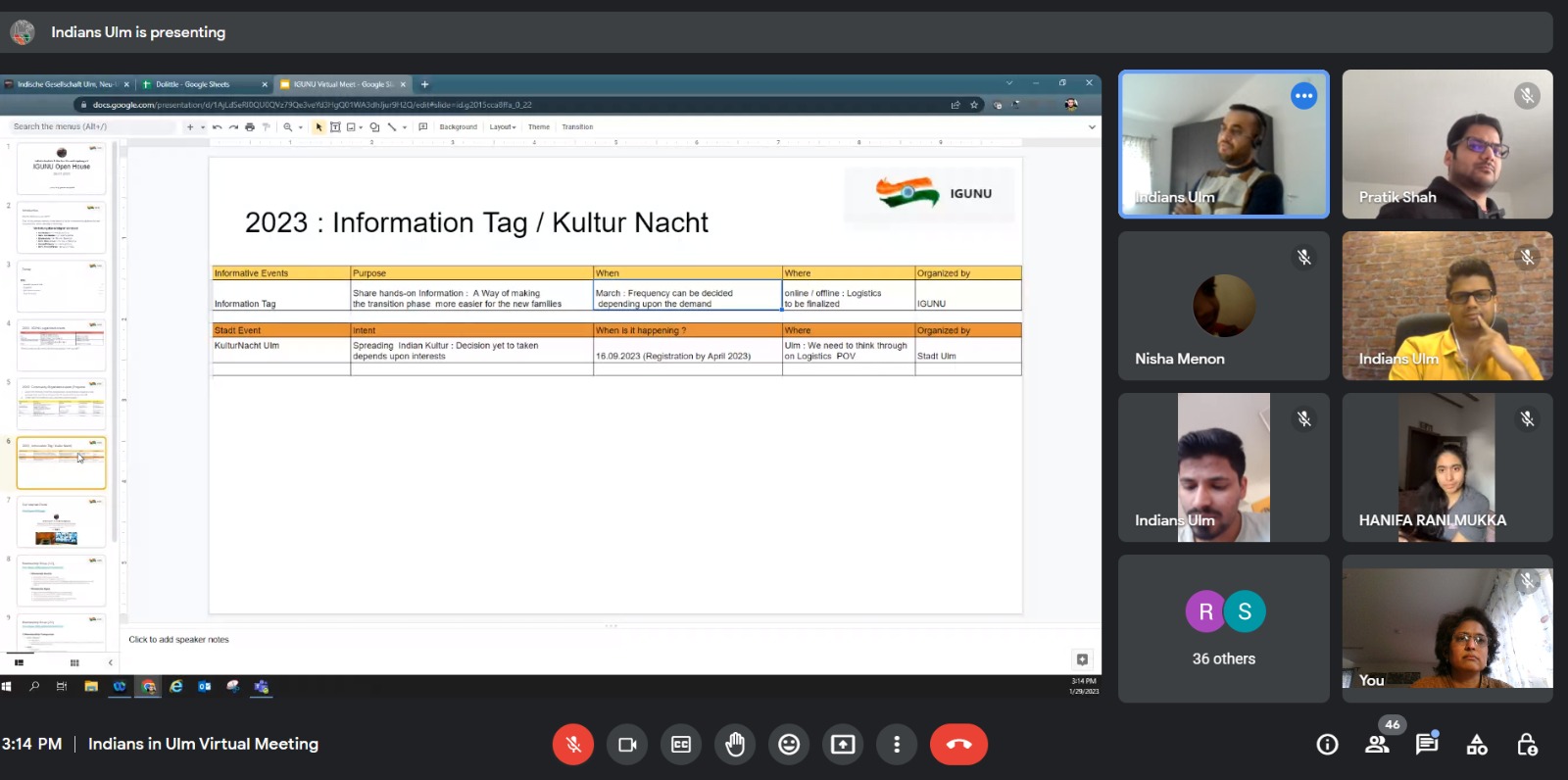1568x780 pixels.
Task: Select the Shape tool
Action: click(x=374, y=126)
